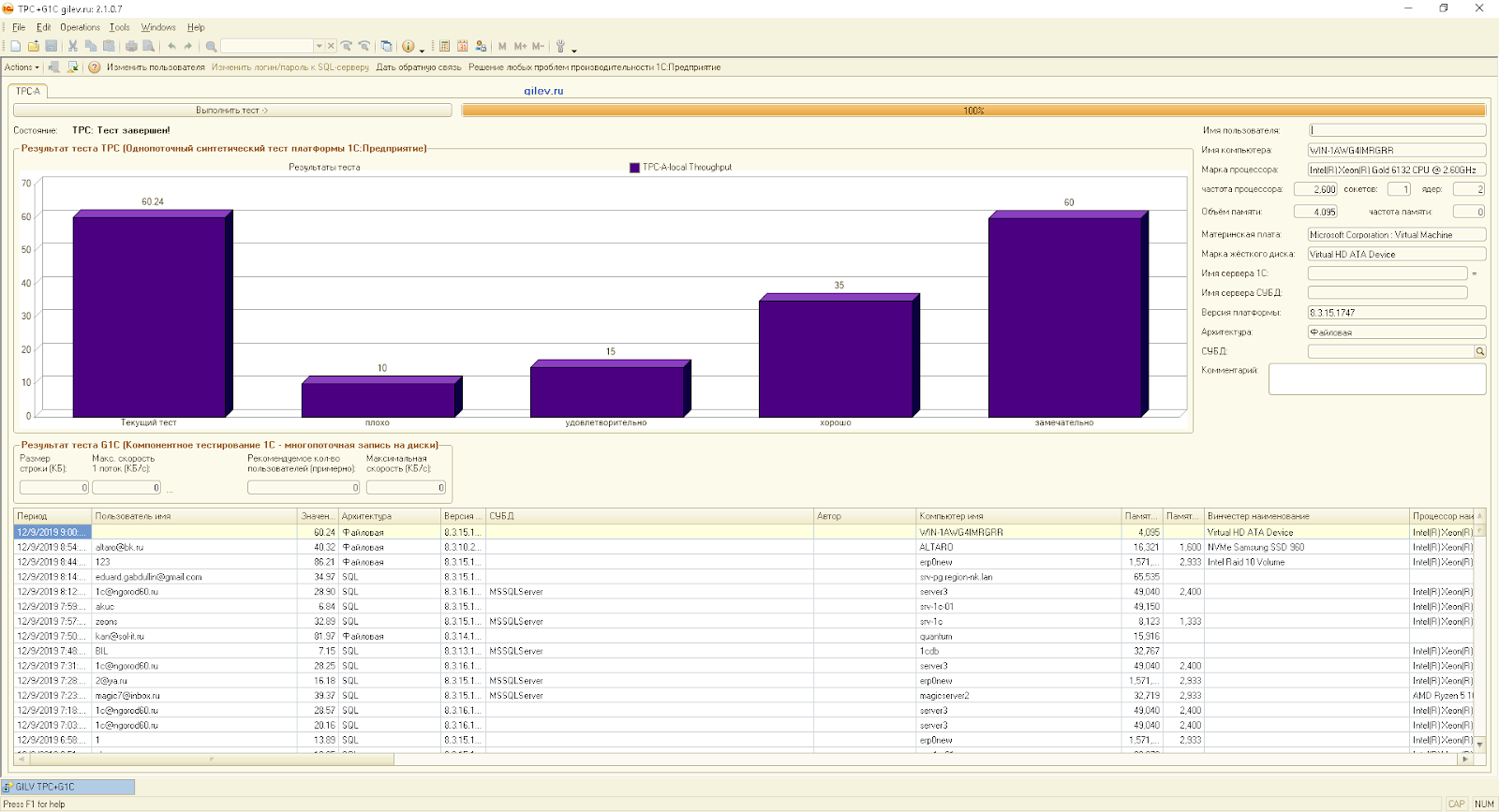Click the Copy toolbar icon
Image resolution: width=1499 pixels, height=812 pixels.
(91, 46)
